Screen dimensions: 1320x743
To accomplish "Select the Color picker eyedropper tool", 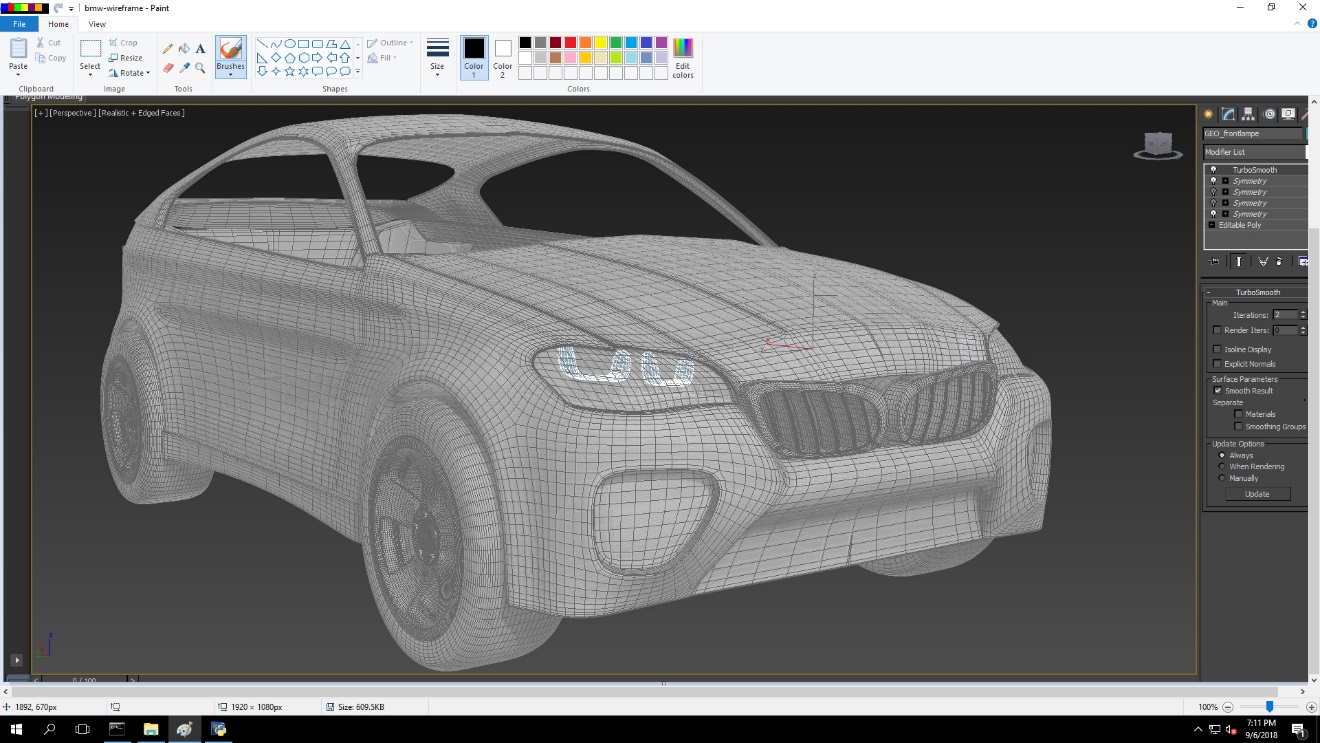I will [184, 68].
